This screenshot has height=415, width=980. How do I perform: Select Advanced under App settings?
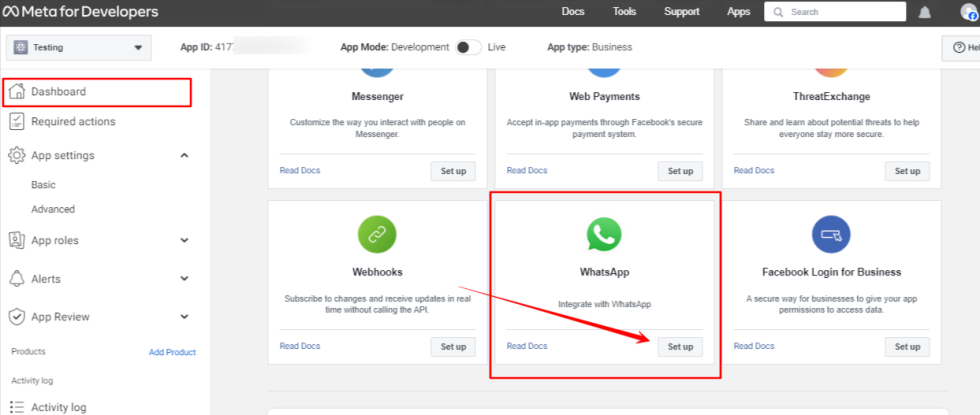[53, 209]
